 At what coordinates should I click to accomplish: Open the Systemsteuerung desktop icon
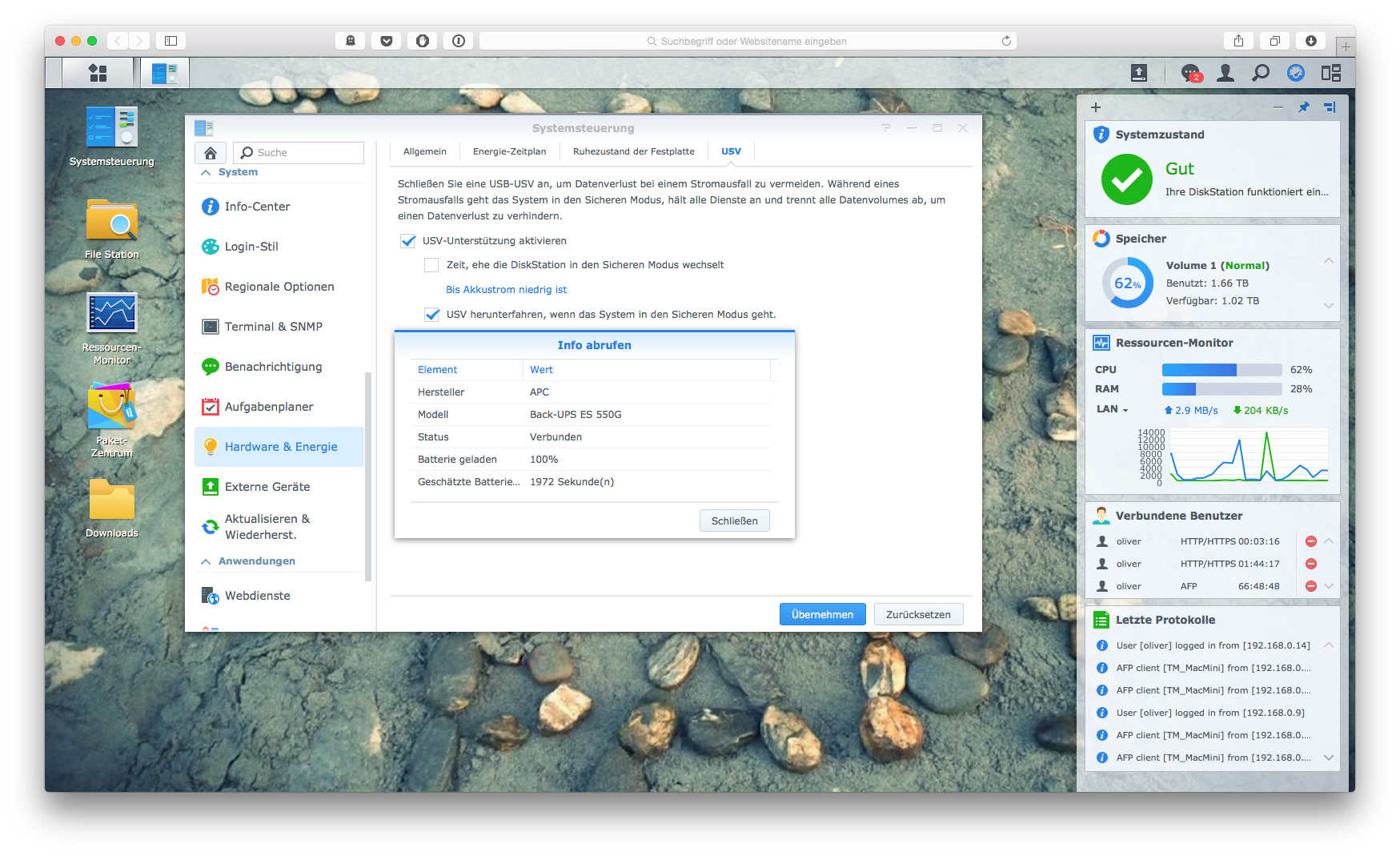point(112,128)
